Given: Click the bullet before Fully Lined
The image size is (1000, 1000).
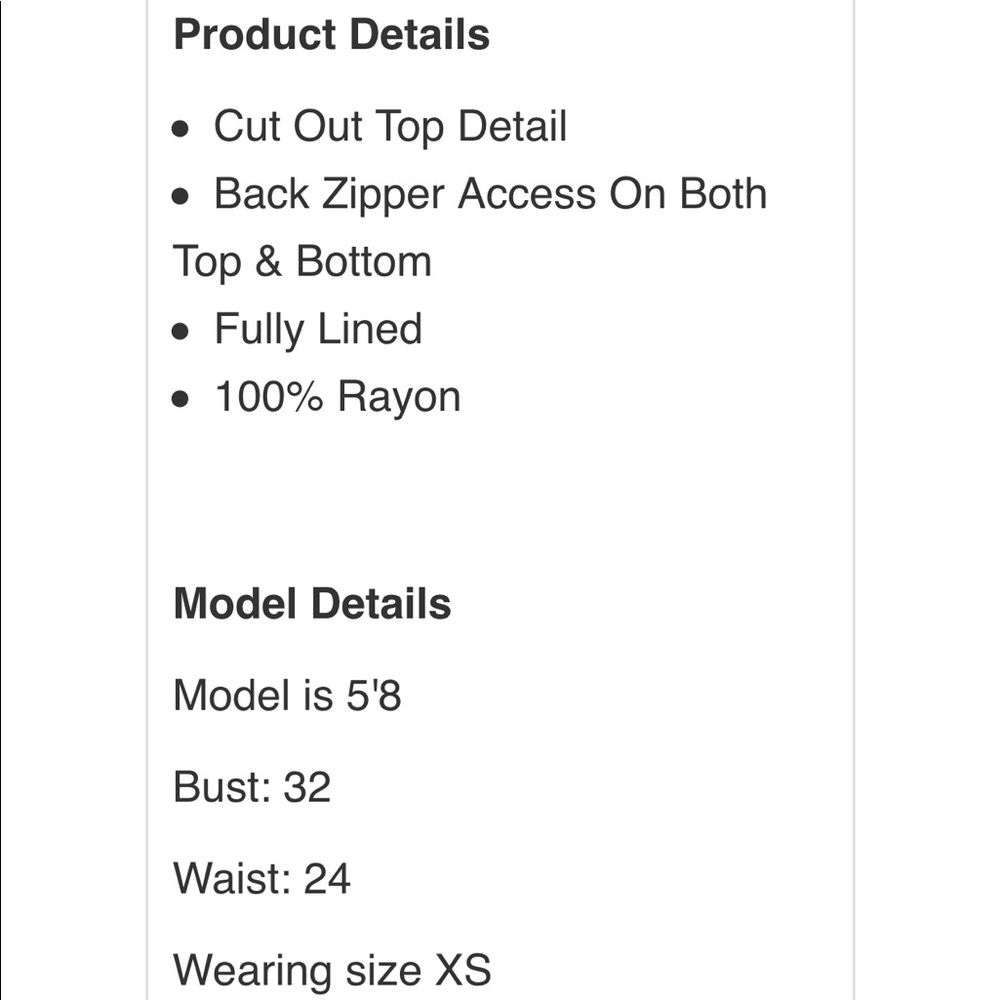Looking at the screenshot, I should (180, 333).
